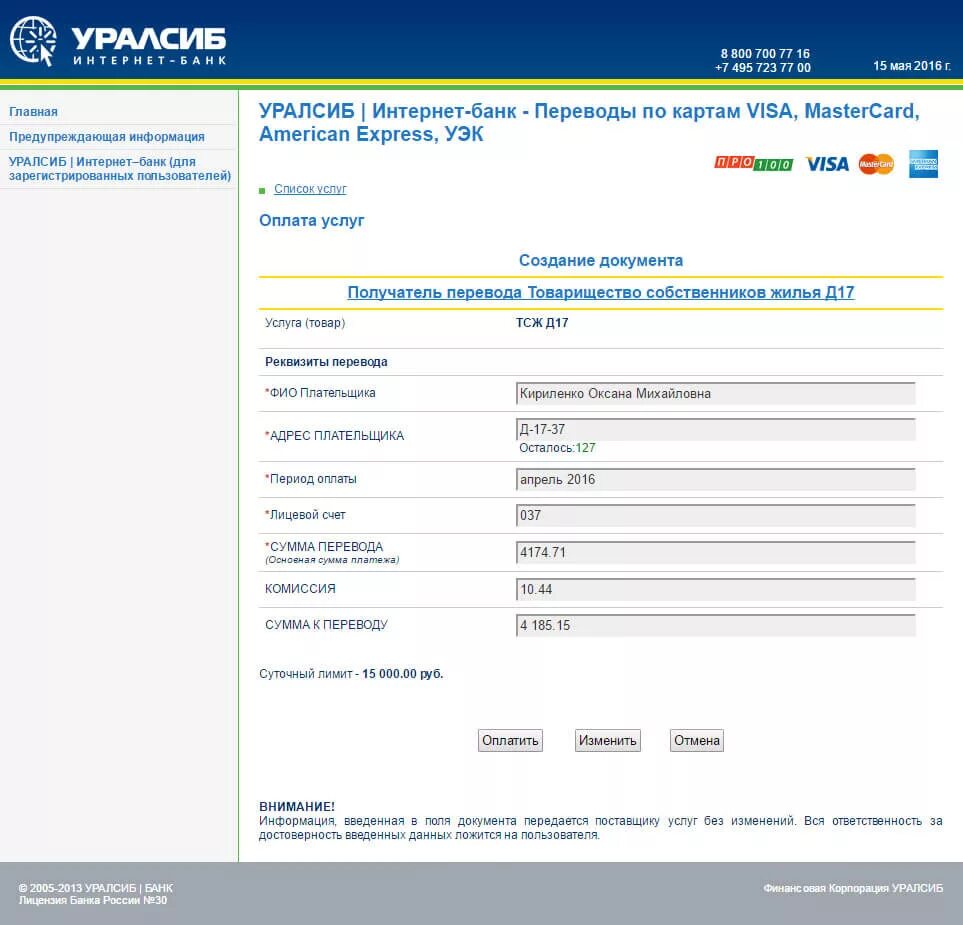Click the ТСЖ Д17 service value
963x925 pixels.
point(542,322)
